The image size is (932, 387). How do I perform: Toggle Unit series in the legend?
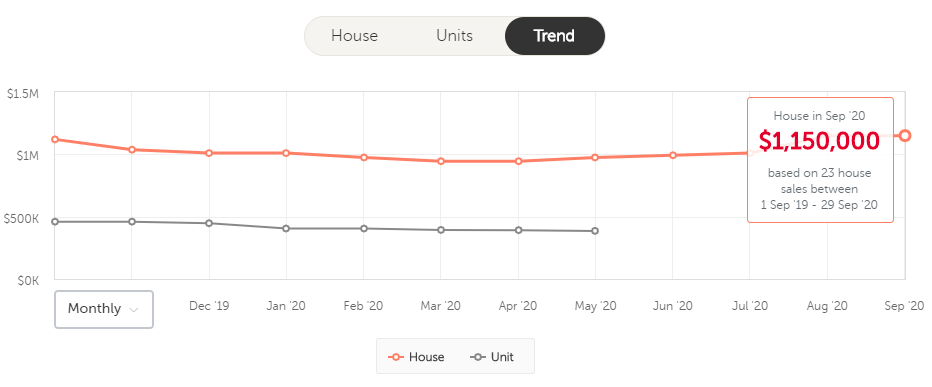492,357
